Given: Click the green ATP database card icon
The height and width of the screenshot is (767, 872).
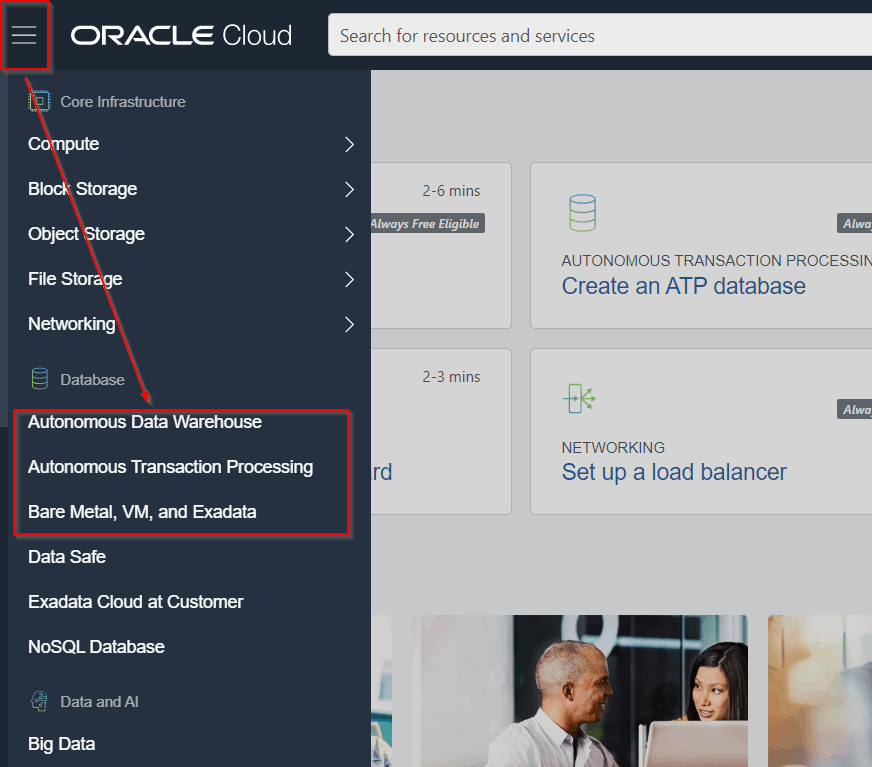Looking at the screenshot, I should 582,213.
